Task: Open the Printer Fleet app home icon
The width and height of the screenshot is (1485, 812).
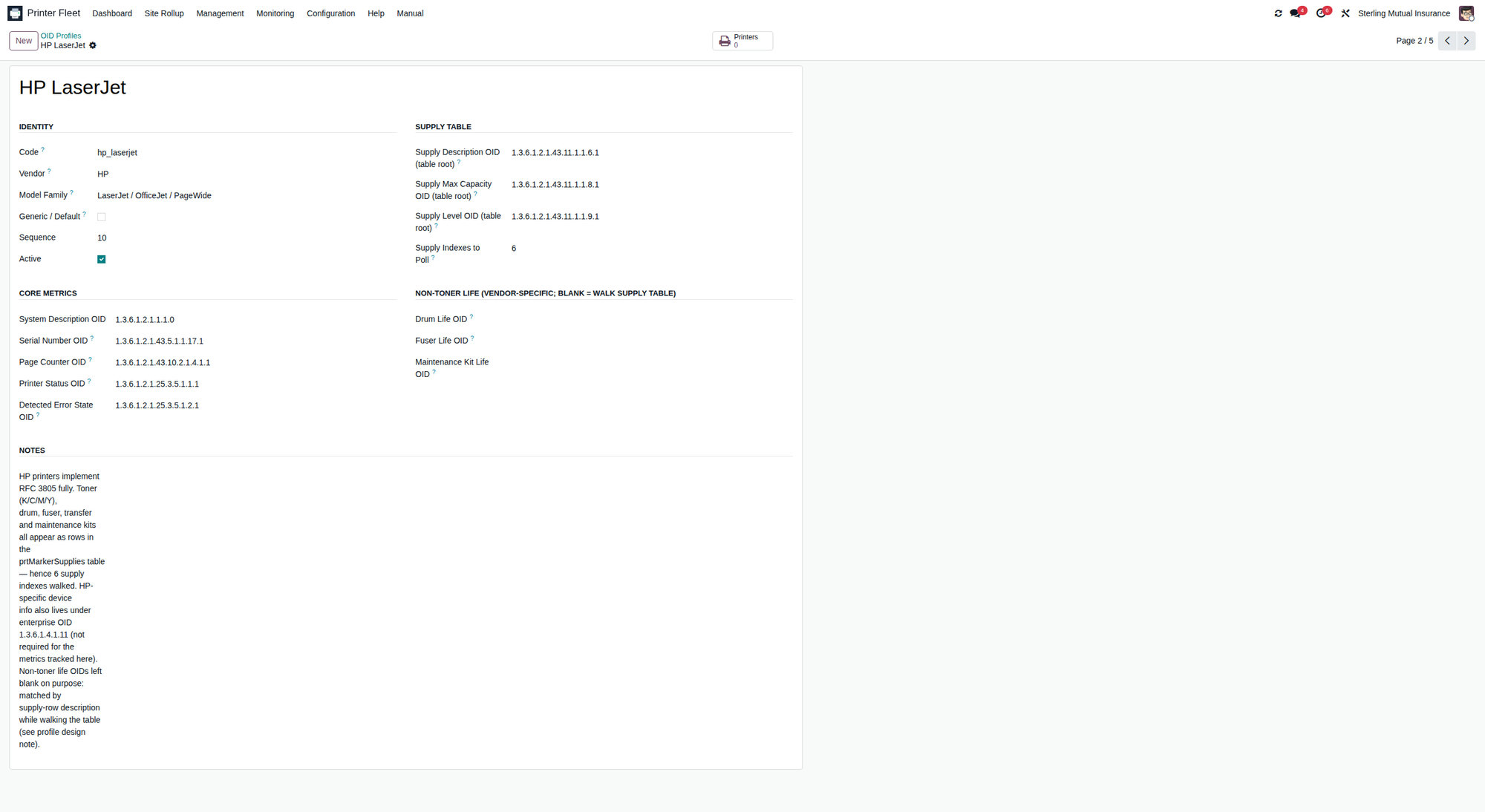Action: point(15,13)
